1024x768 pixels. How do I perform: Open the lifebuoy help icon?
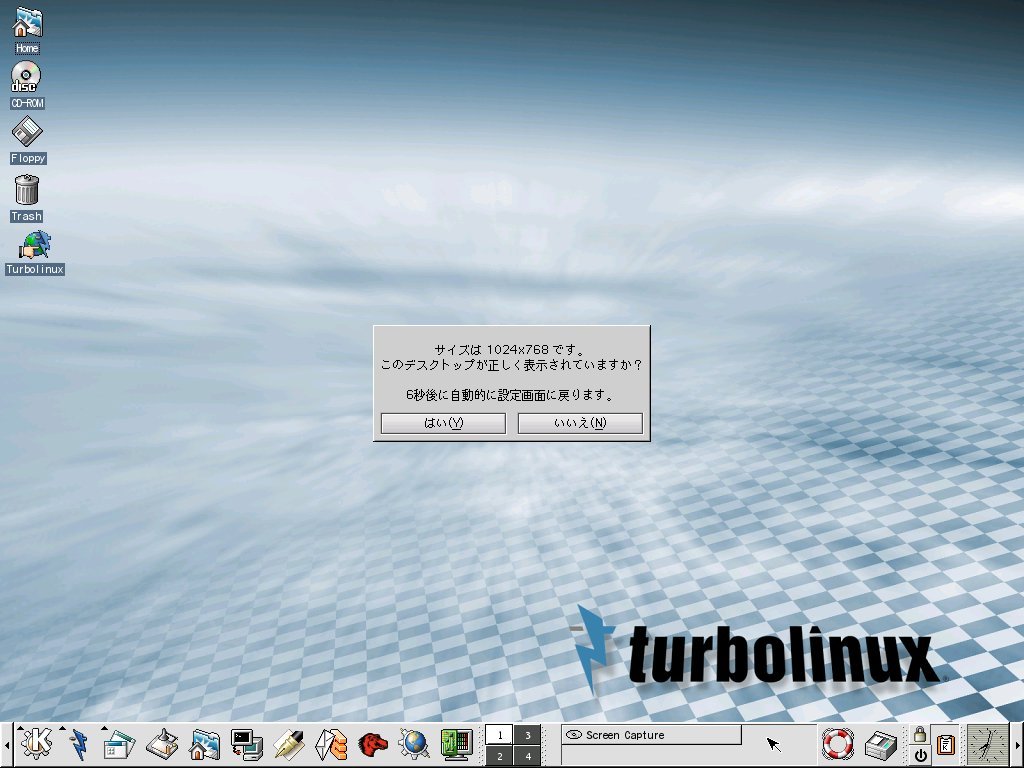point(837,743)
